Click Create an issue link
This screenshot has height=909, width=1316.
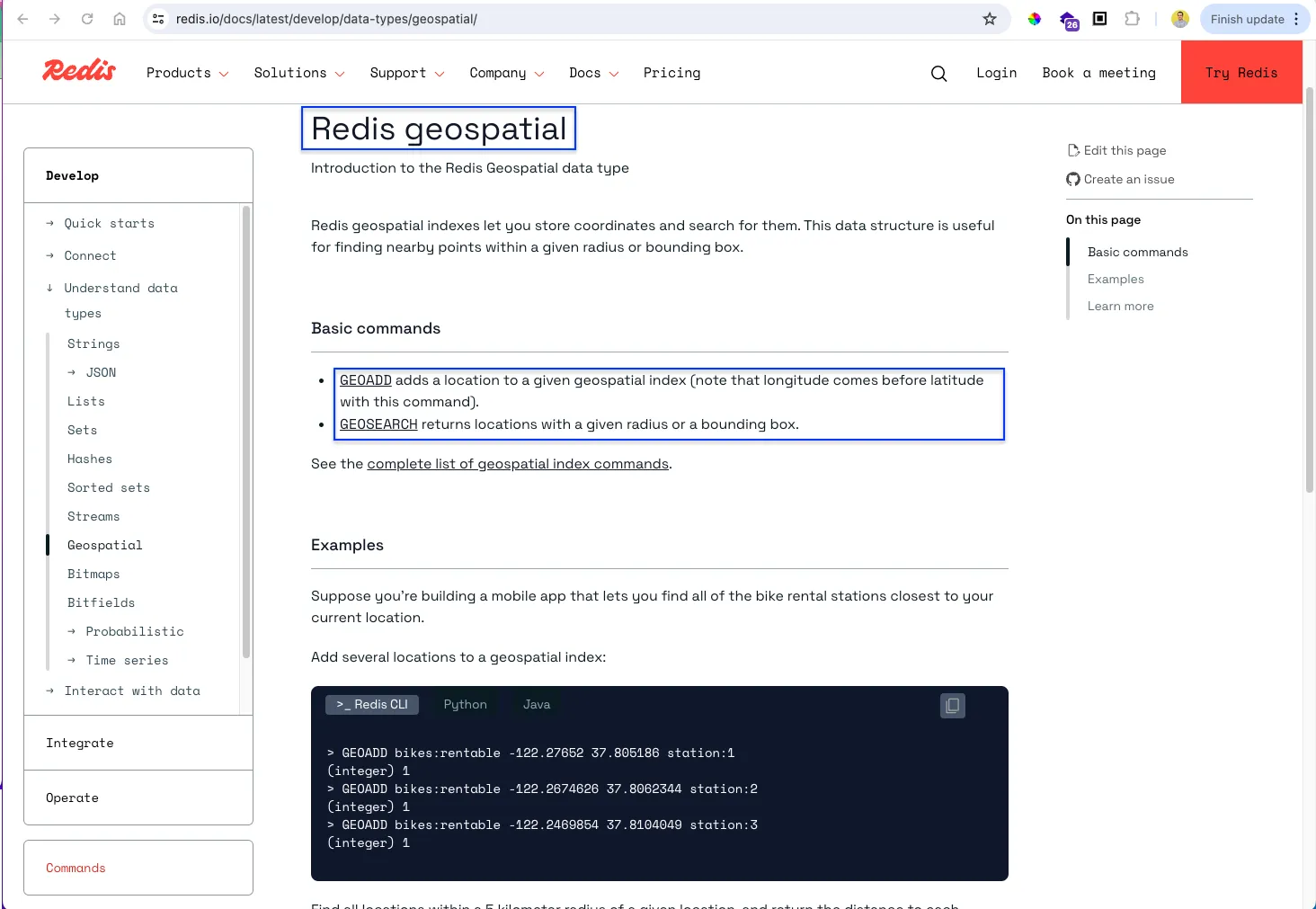1129,180
